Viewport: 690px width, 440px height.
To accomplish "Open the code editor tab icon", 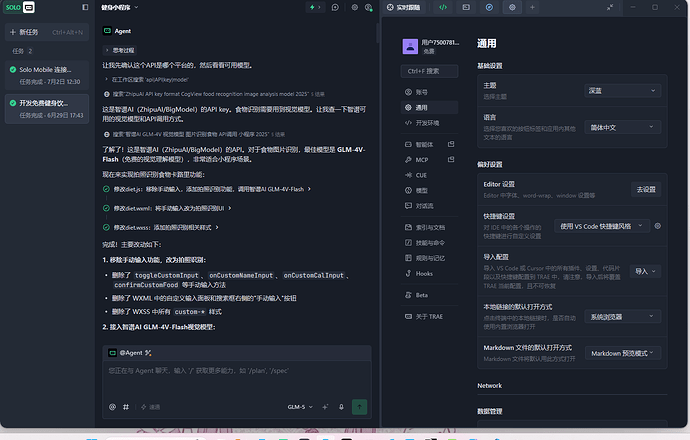I will point(443,7).
